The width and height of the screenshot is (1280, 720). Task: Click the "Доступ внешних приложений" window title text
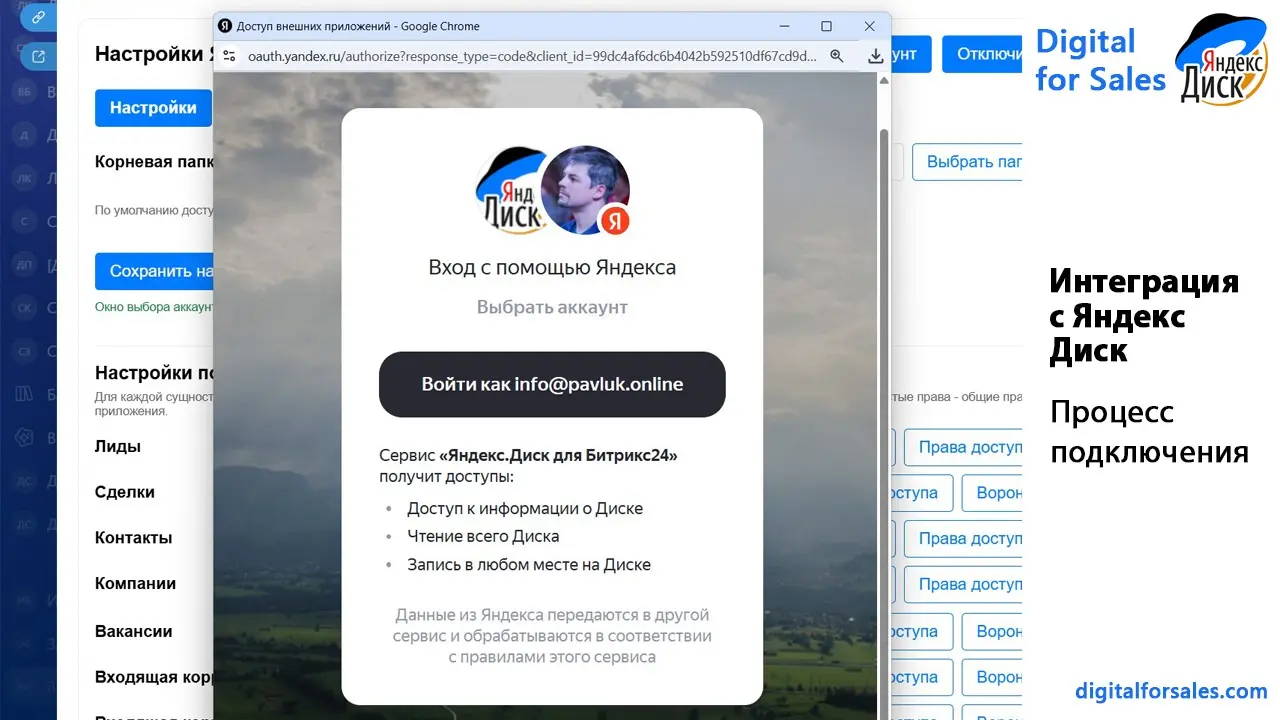click(311, 26)
